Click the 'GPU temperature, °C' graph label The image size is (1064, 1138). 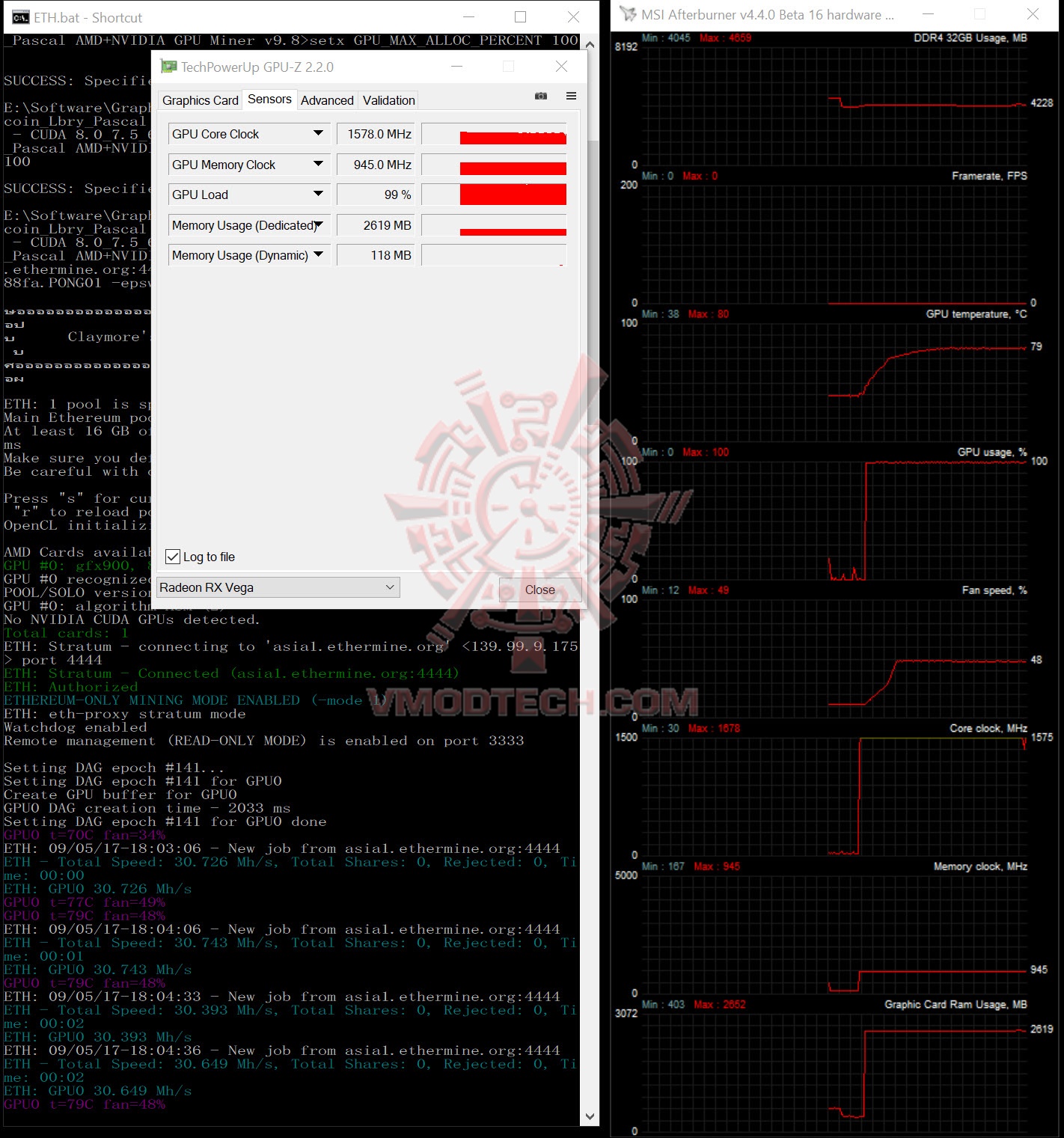click(976, 314)
